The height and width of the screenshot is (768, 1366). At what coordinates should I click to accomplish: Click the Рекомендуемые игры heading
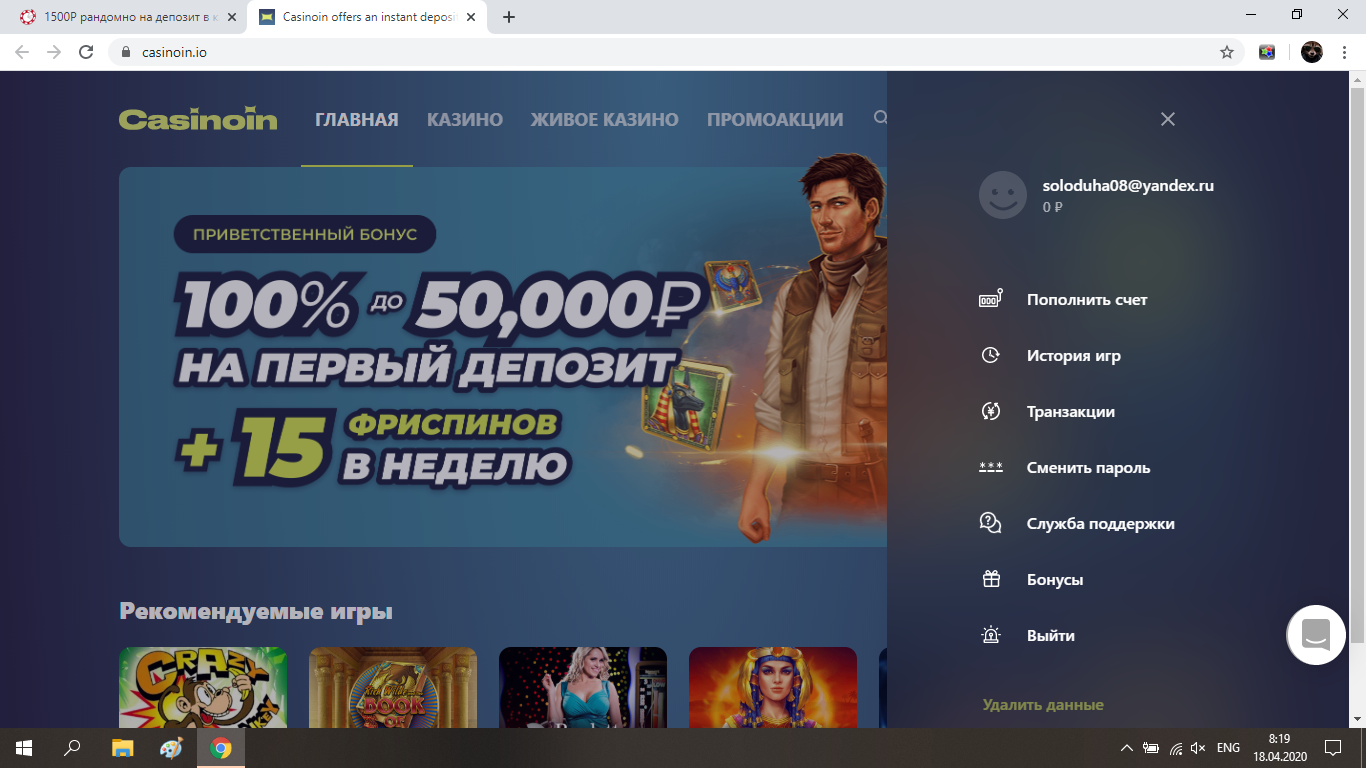pos(256,611)
